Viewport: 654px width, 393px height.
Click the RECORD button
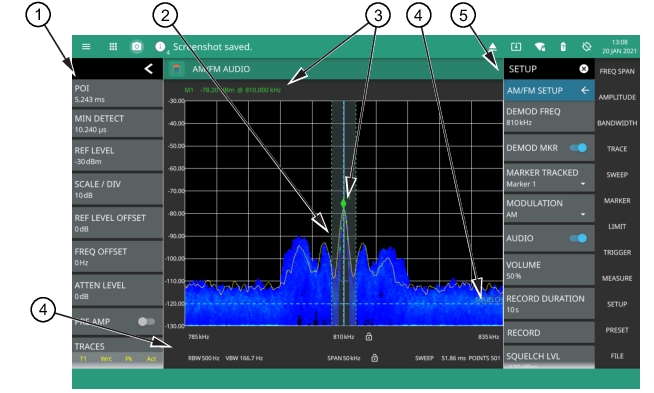coord(549,333)
